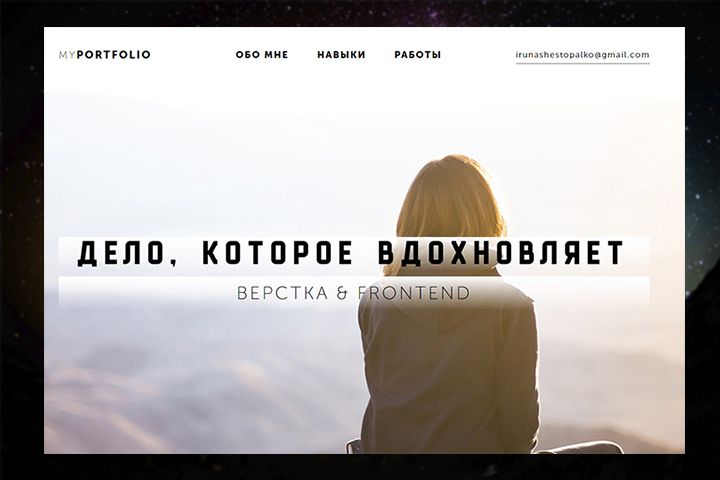Go to the НАВЫКИ menu item
The height and width of the screenshot is (480, 720).
(x=341, y=55)
